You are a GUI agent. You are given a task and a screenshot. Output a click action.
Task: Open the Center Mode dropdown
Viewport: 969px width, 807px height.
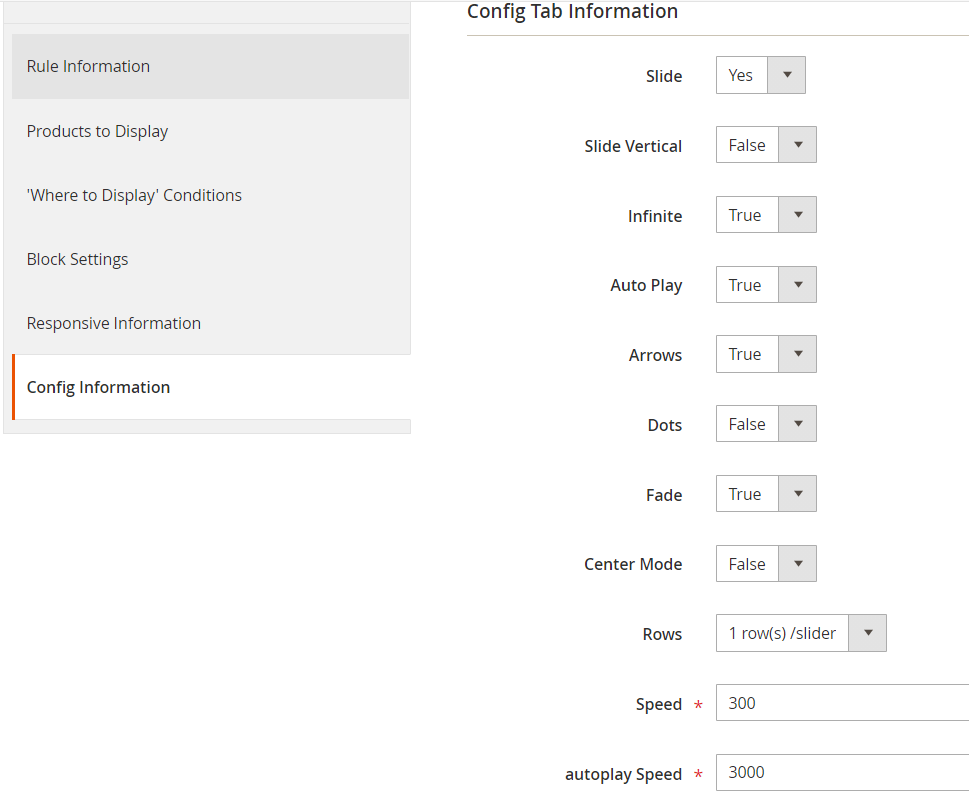coord(766,564)
